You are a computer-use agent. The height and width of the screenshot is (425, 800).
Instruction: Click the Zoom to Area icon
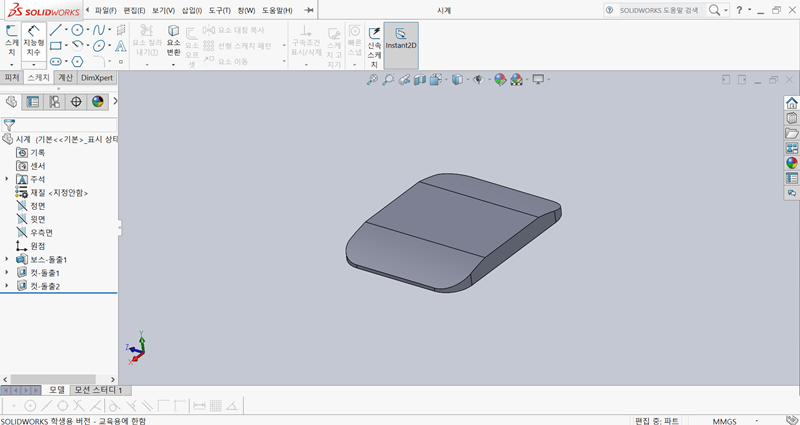click(x=388, y=80)
